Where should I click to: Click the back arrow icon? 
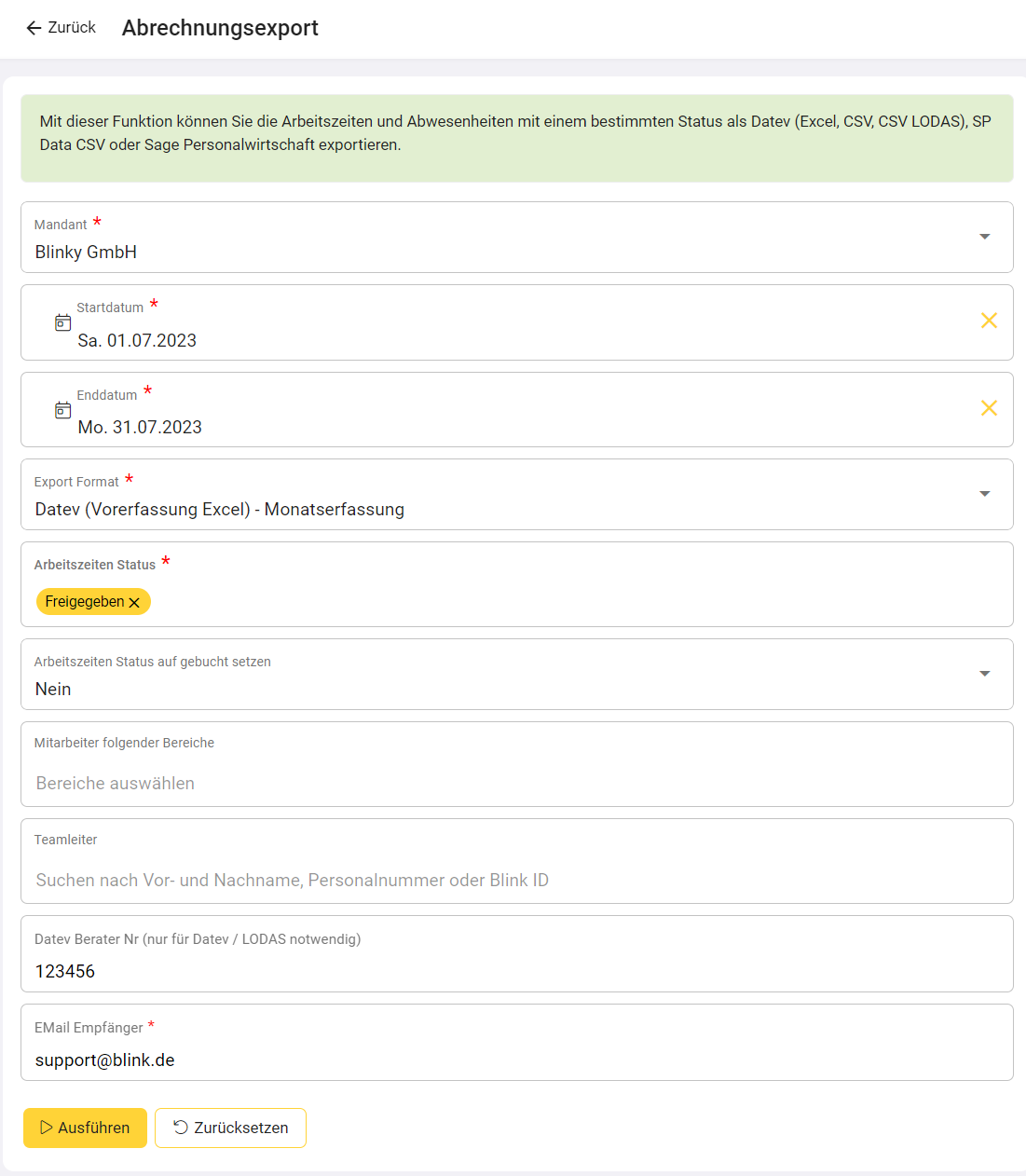34,28
